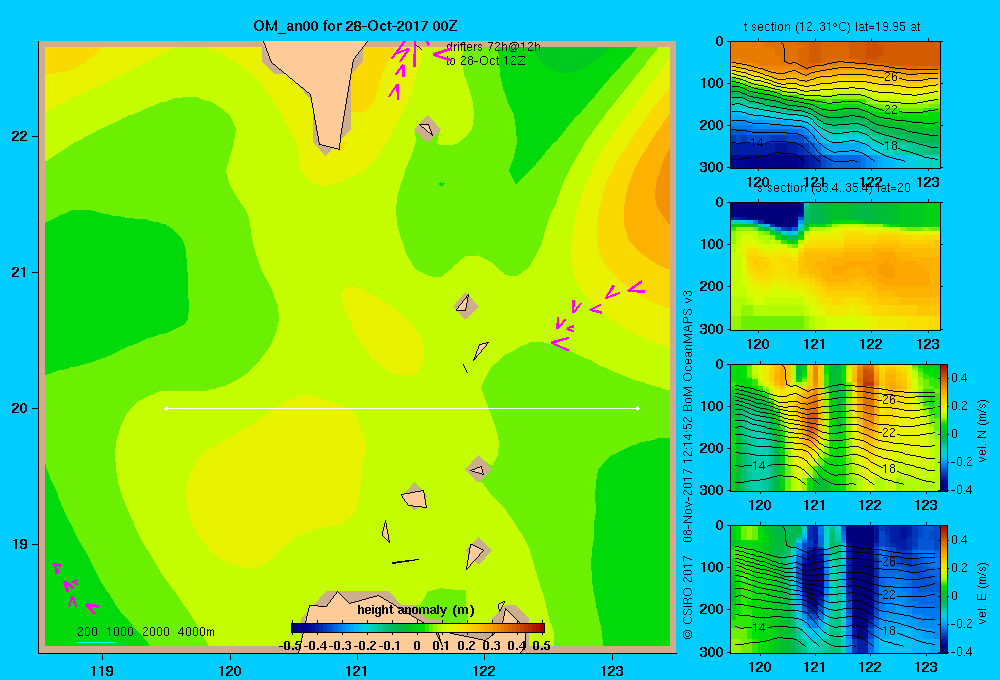The width and height of the screenshot is (1000, 680).
Task: Click the title "OM_an00 for 28-Oct-2017 00Z"
Action: tap(355, 26)
